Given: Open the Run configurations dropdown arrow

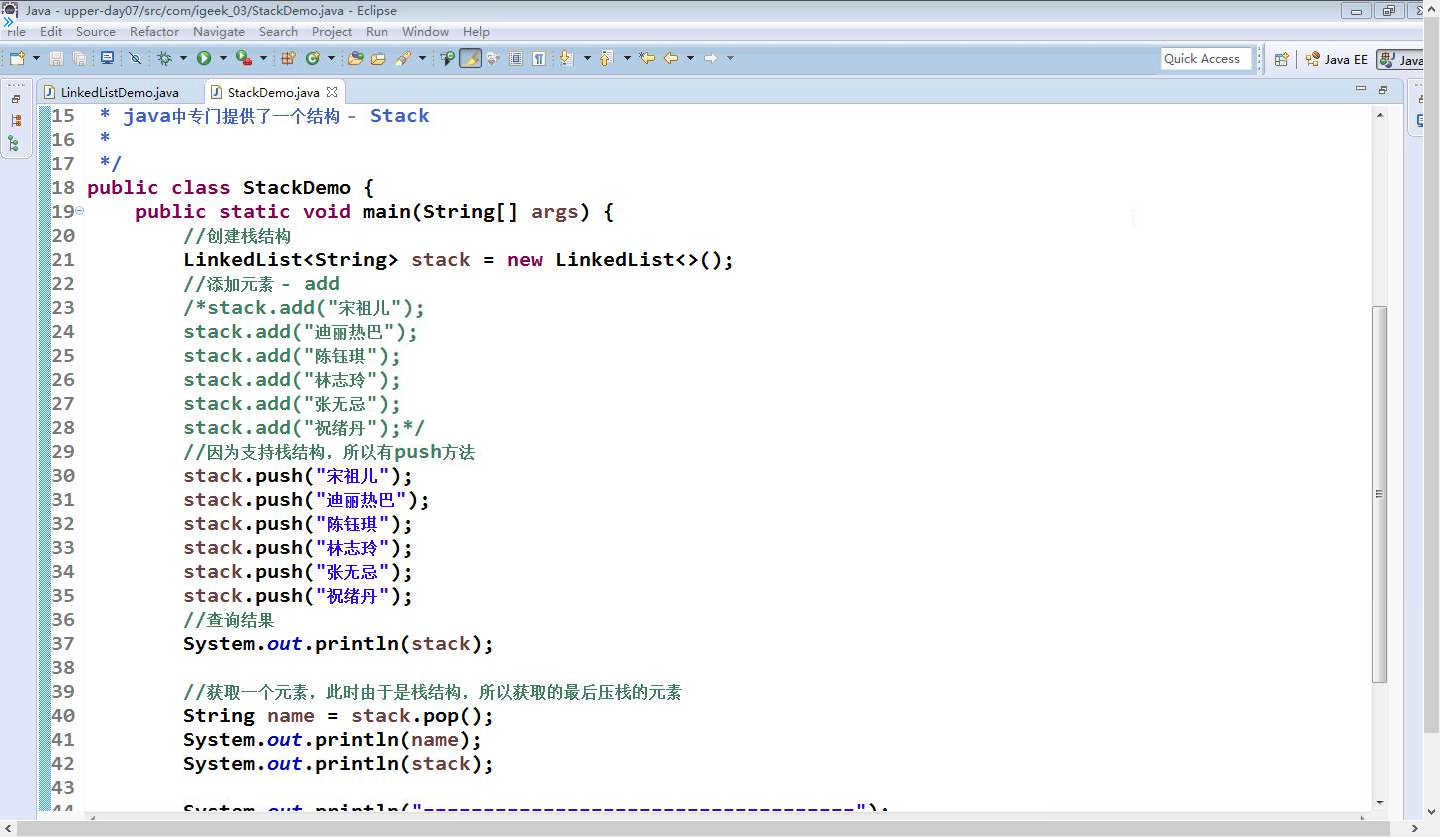Looking at the screenshot, I should [223, 58].
